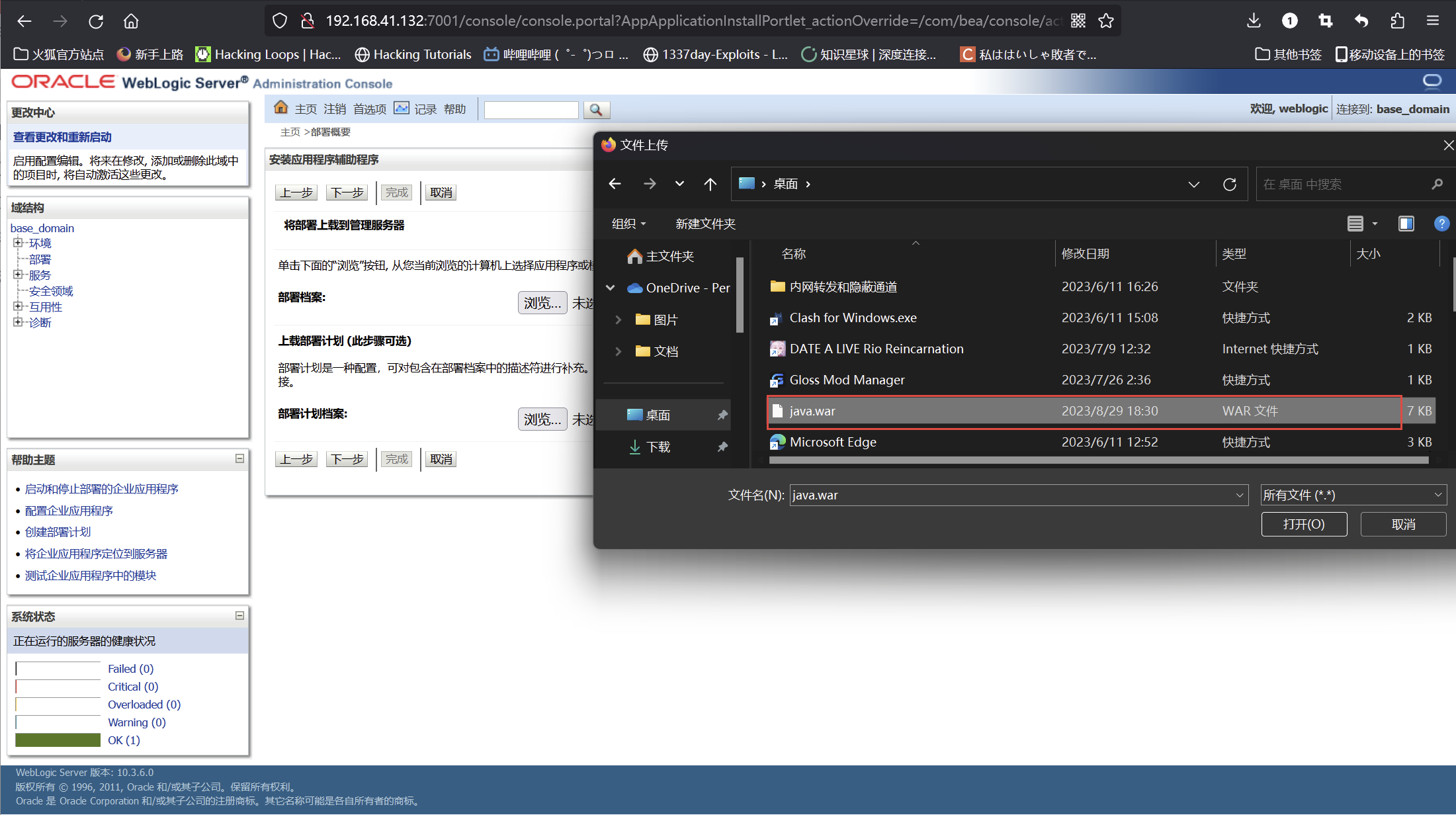Open recent locations dropdown arrow
The height and width of the screenshot is (815, 1456).
[679, 184]
